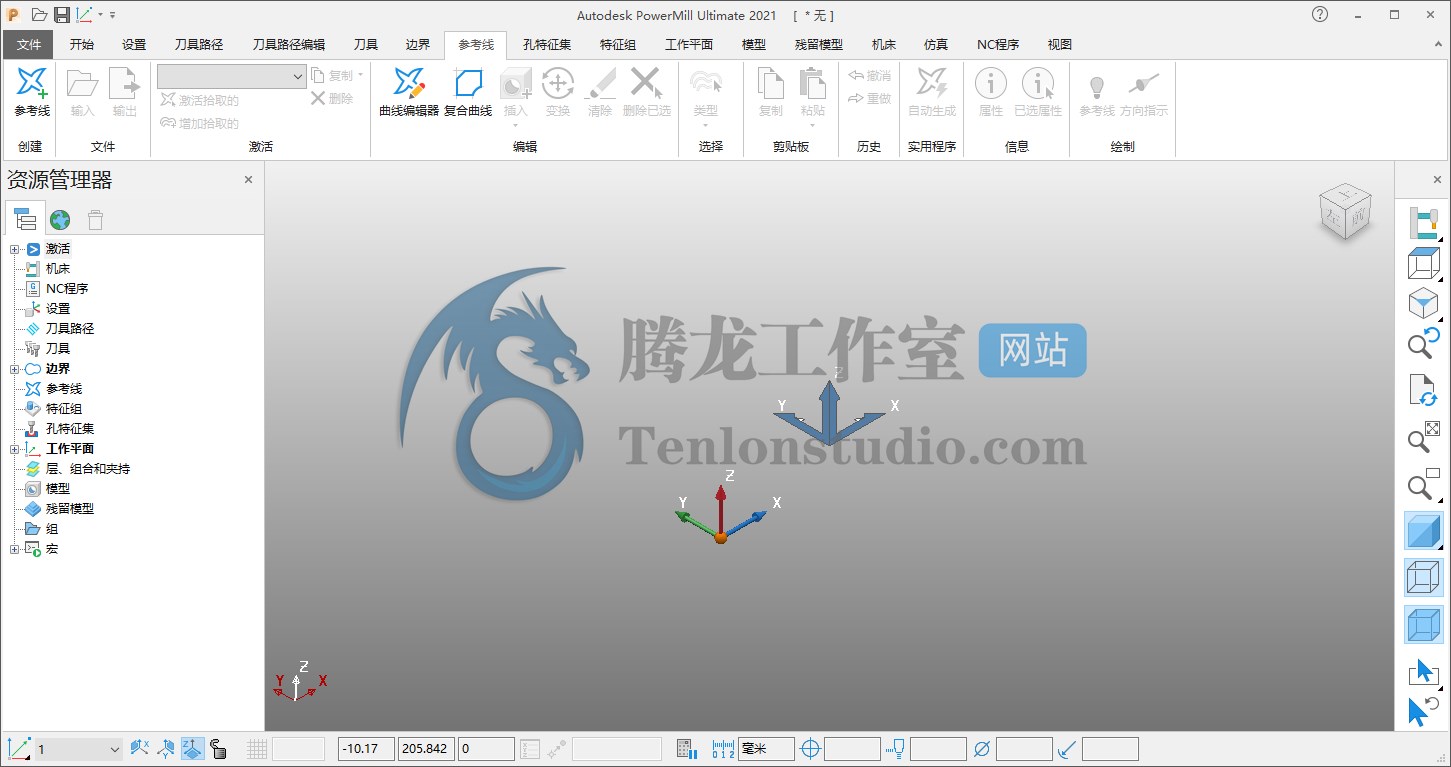Click the 增加拾取的 button
The width and height of the screenshot is (1451, 767).
click(199, 123)
